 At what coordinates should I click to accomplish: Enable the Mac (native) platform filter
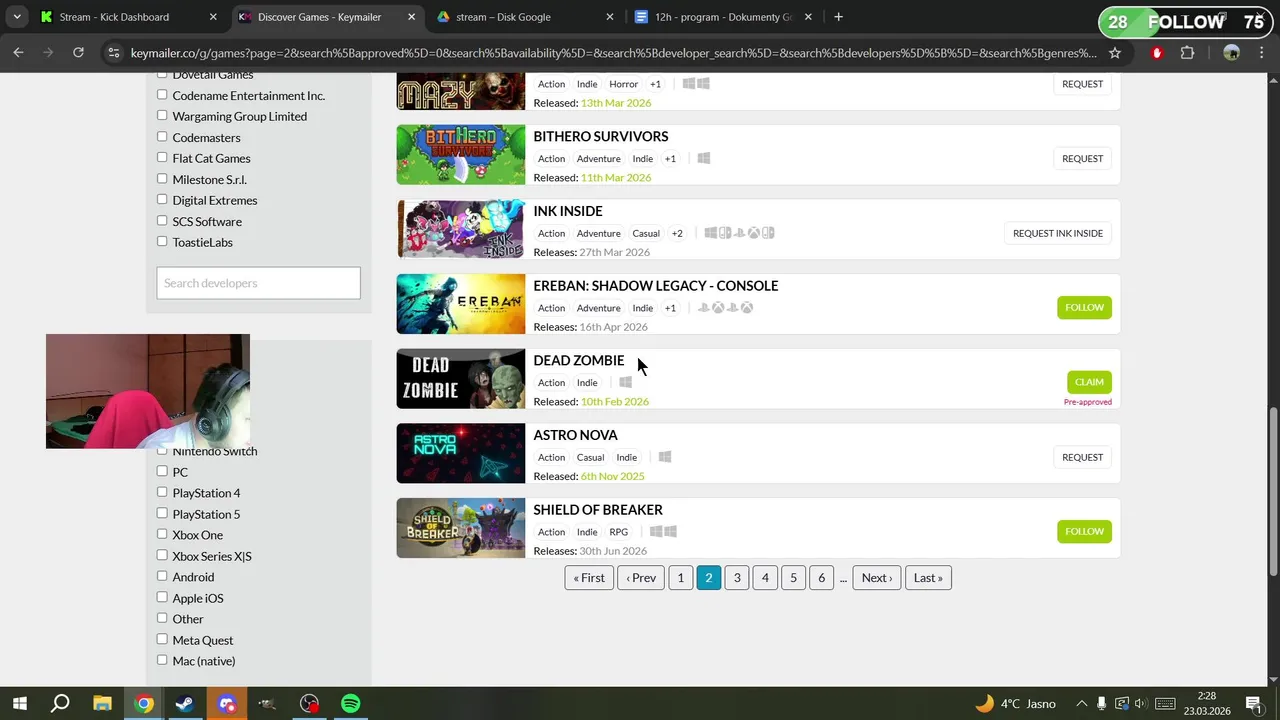point(162,661)
